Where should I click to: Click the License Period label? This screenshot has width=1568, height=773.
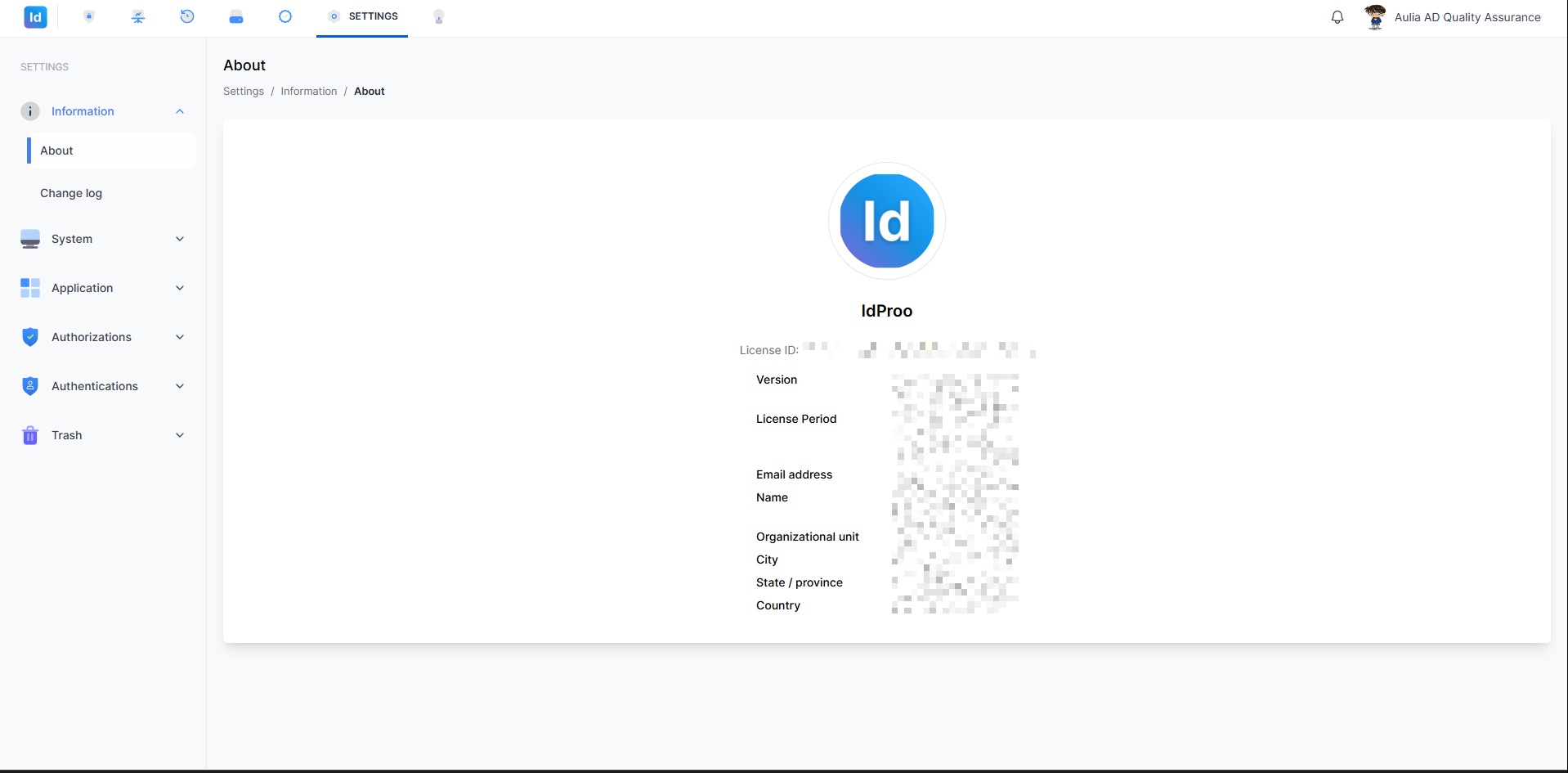[x=796, y=419]
